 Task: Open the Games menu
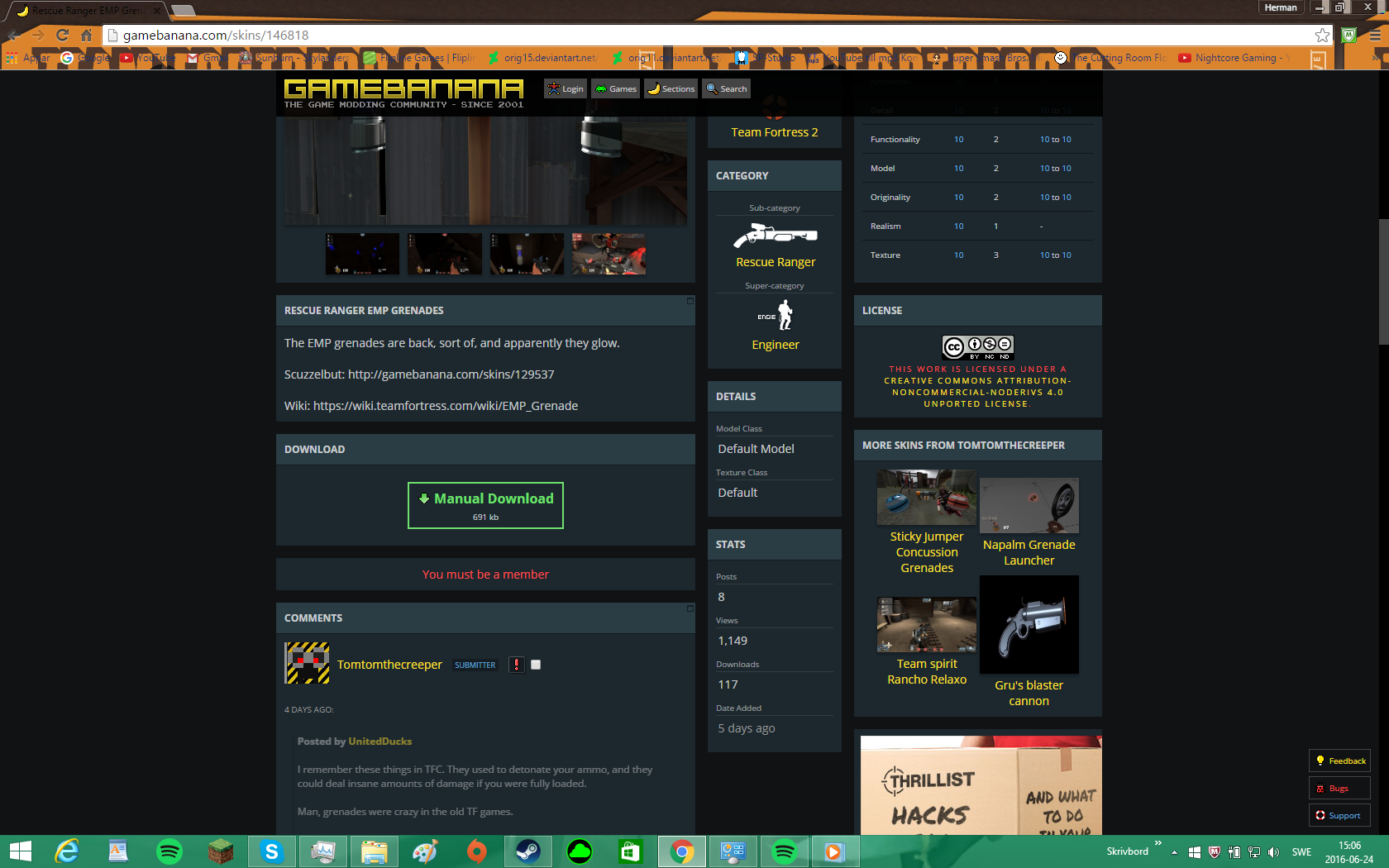616,88
